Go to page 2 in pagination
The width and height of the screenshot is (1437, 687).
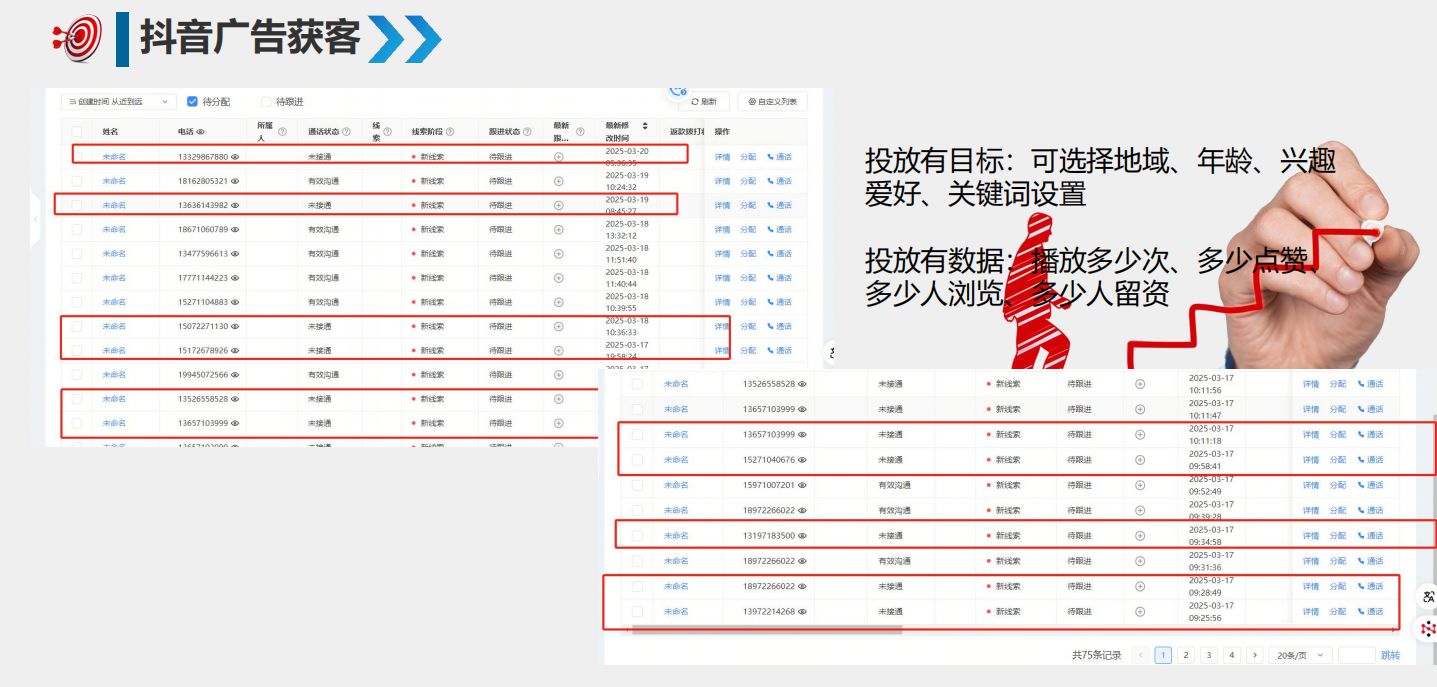(1186, 655)
